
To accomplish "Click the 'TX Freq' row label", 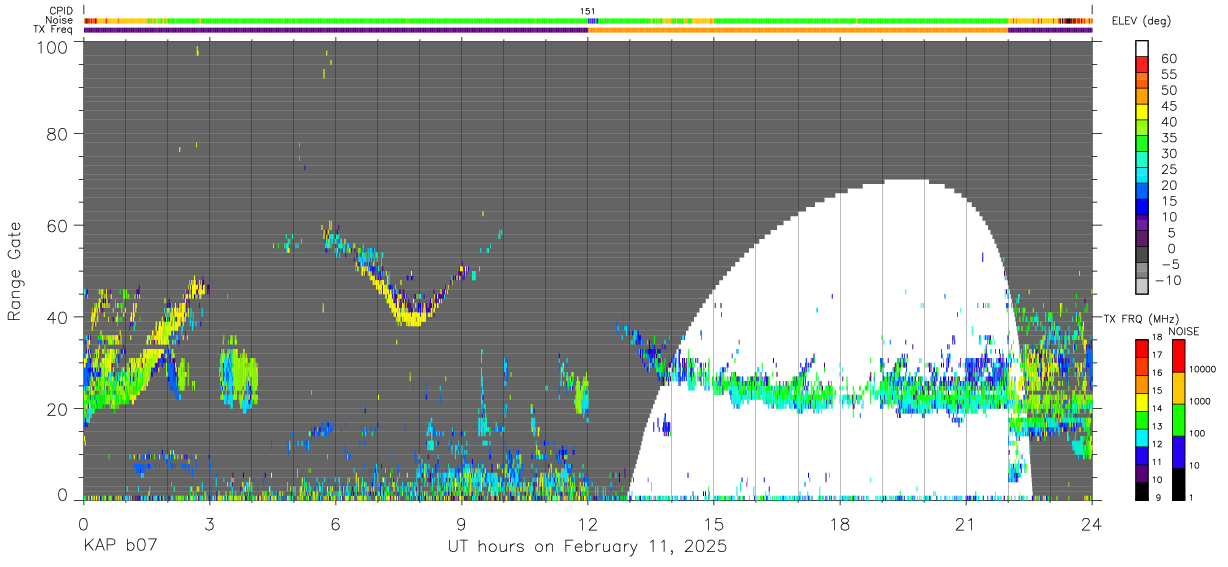I will [54, 30].
